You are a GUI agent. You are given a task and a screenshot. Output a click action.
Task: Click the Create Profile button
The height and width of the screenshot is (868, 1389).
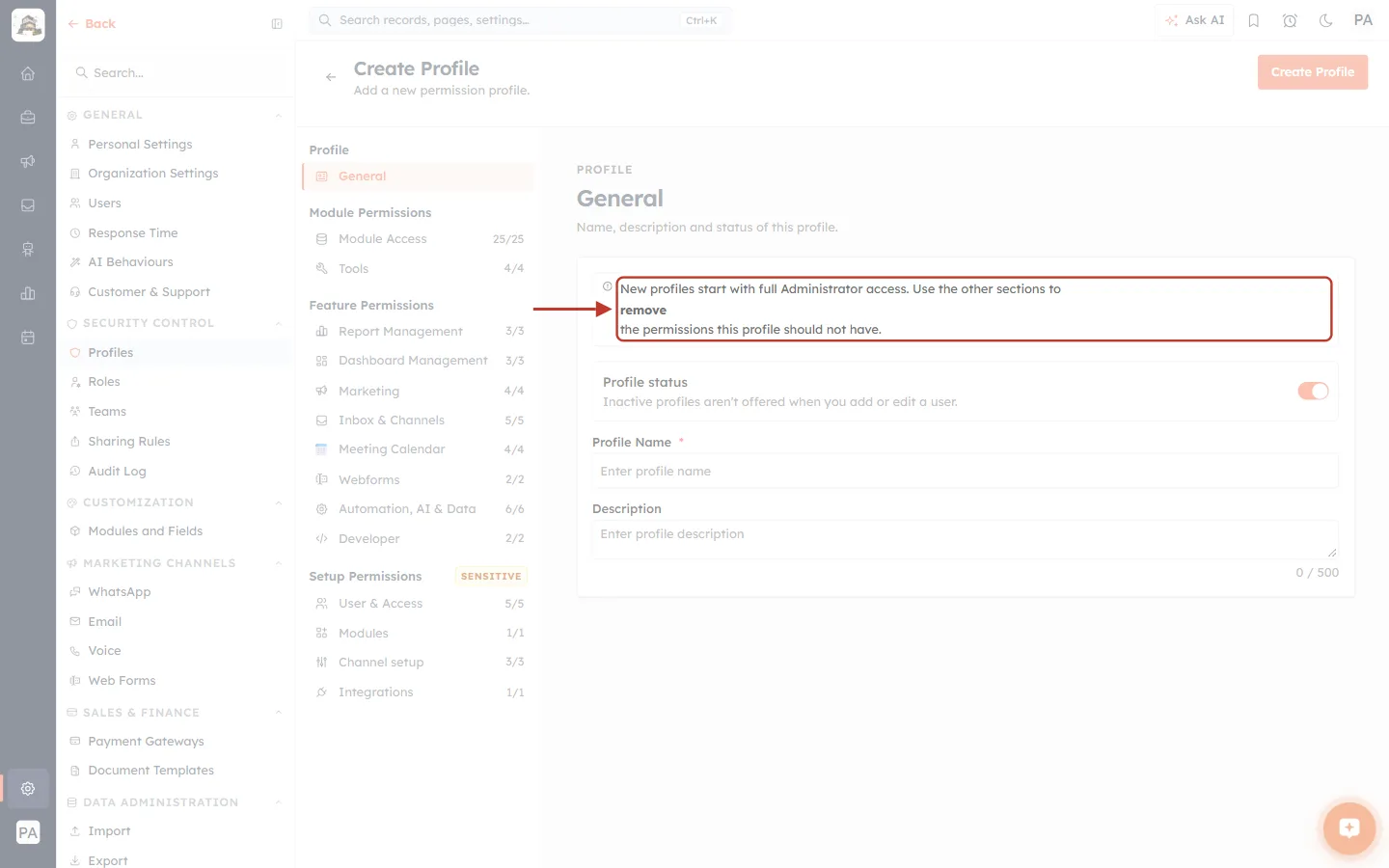(1313, 72)
